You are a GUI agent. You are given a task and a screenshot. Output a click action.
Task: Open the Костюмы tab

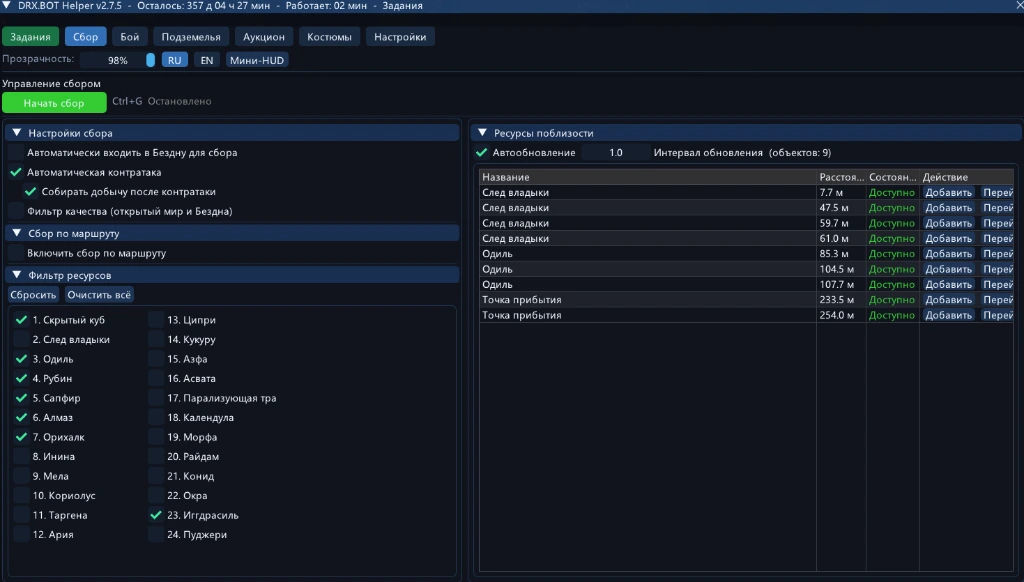click(329, 37)
